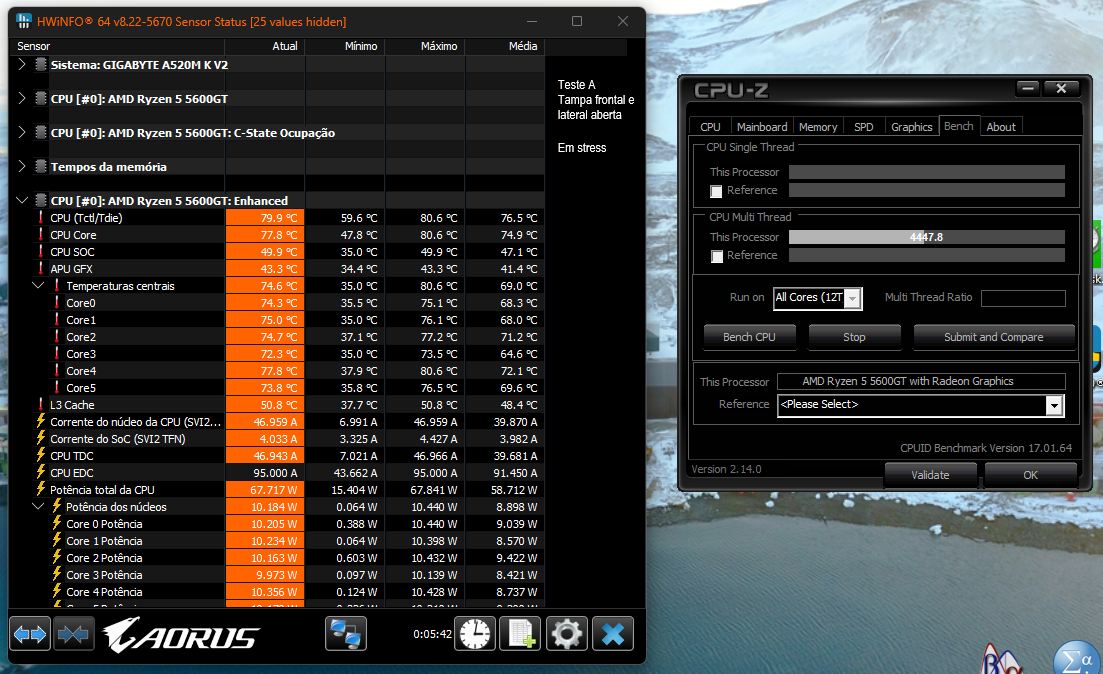Close HWiNFO sensors with blue X icon

[x=613, y=634]
